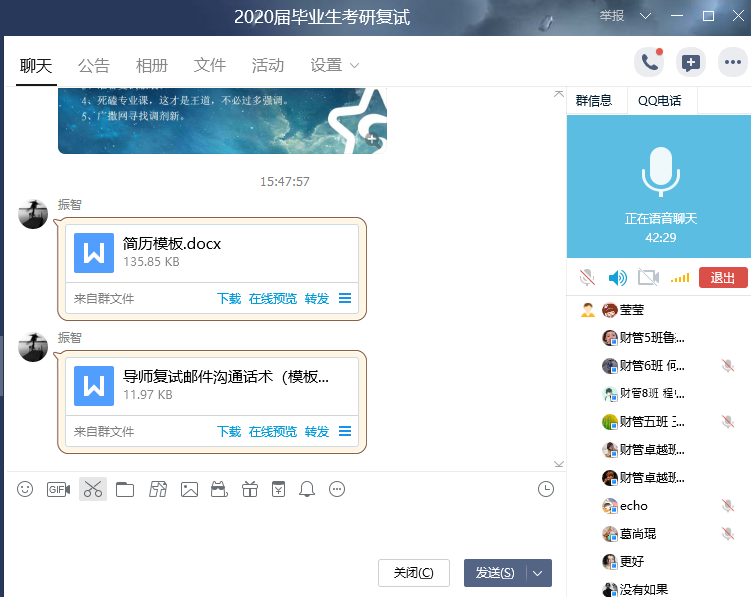The image size is (751, 597).
Task: Open the send image picker
Action: tap(189, 489)
